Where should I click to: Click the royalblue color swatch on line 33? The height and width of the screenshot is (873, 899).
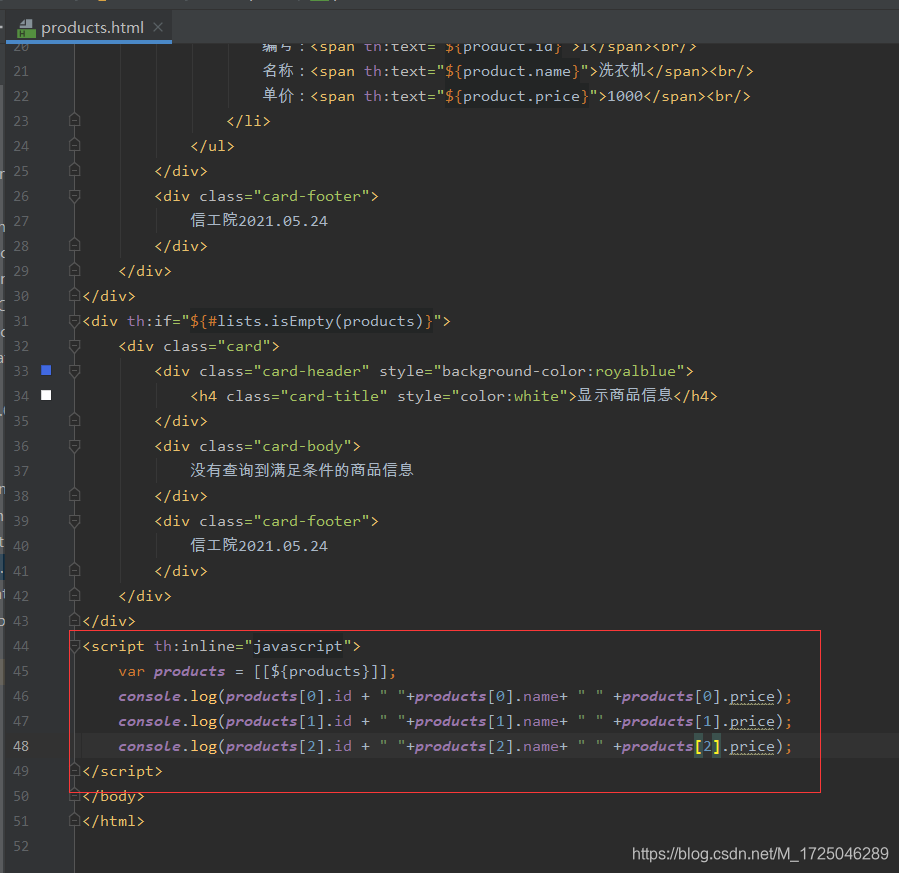[46, 370]
